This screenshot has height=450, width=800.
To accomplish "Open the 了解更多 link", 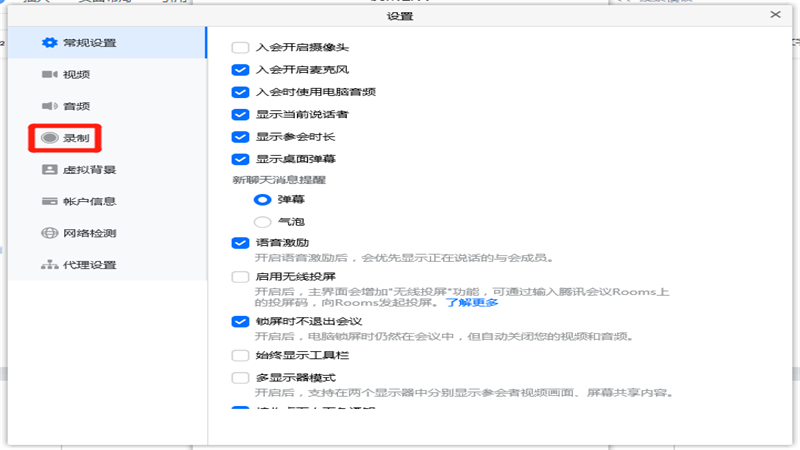I will click(472, 303).
